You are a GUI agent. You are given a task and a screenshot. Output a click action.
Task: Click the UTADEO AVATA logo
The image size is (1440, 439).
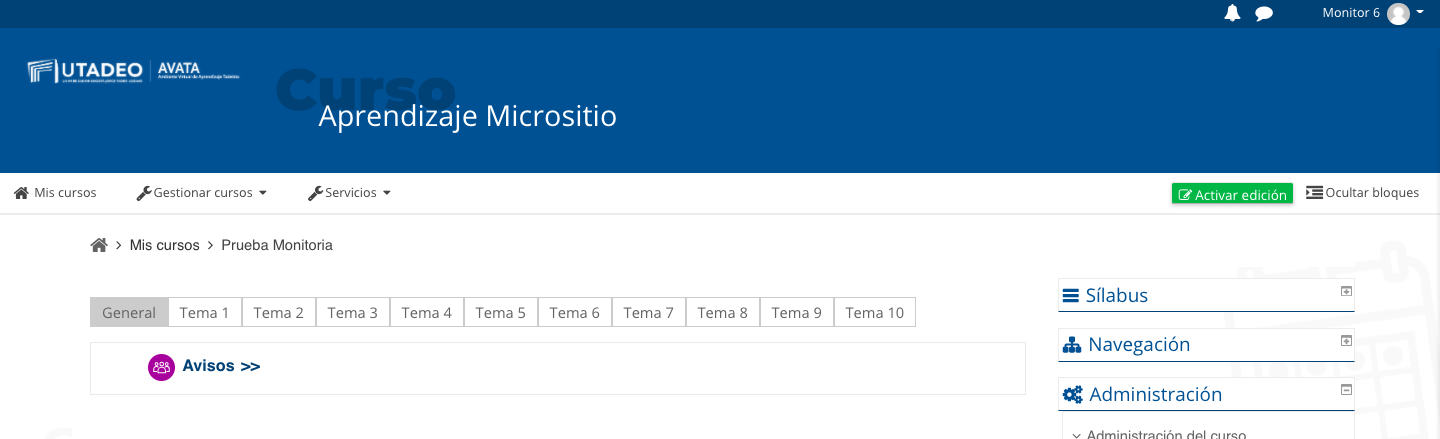pyautogui.click(x=133, y=71)
